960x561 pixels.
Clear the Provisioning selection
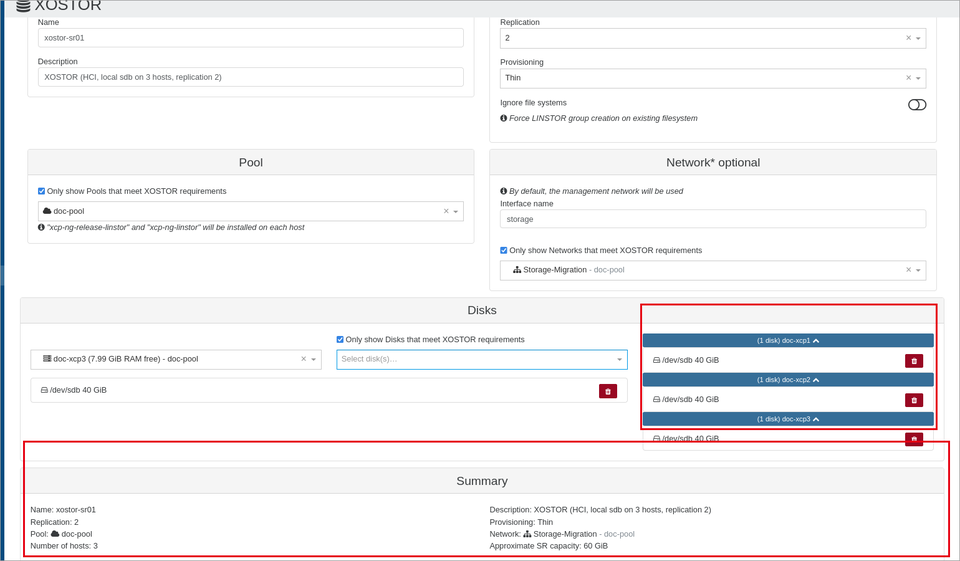tap(908, 78)
